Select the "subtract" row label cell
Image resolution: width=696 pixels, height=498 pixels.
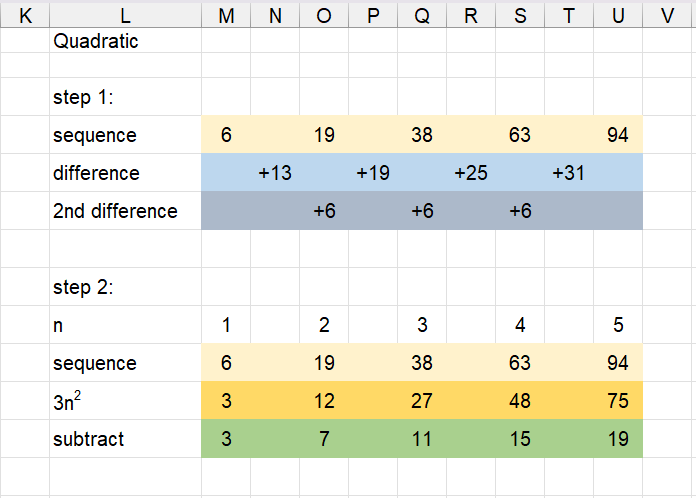click(x=125, y=439)
